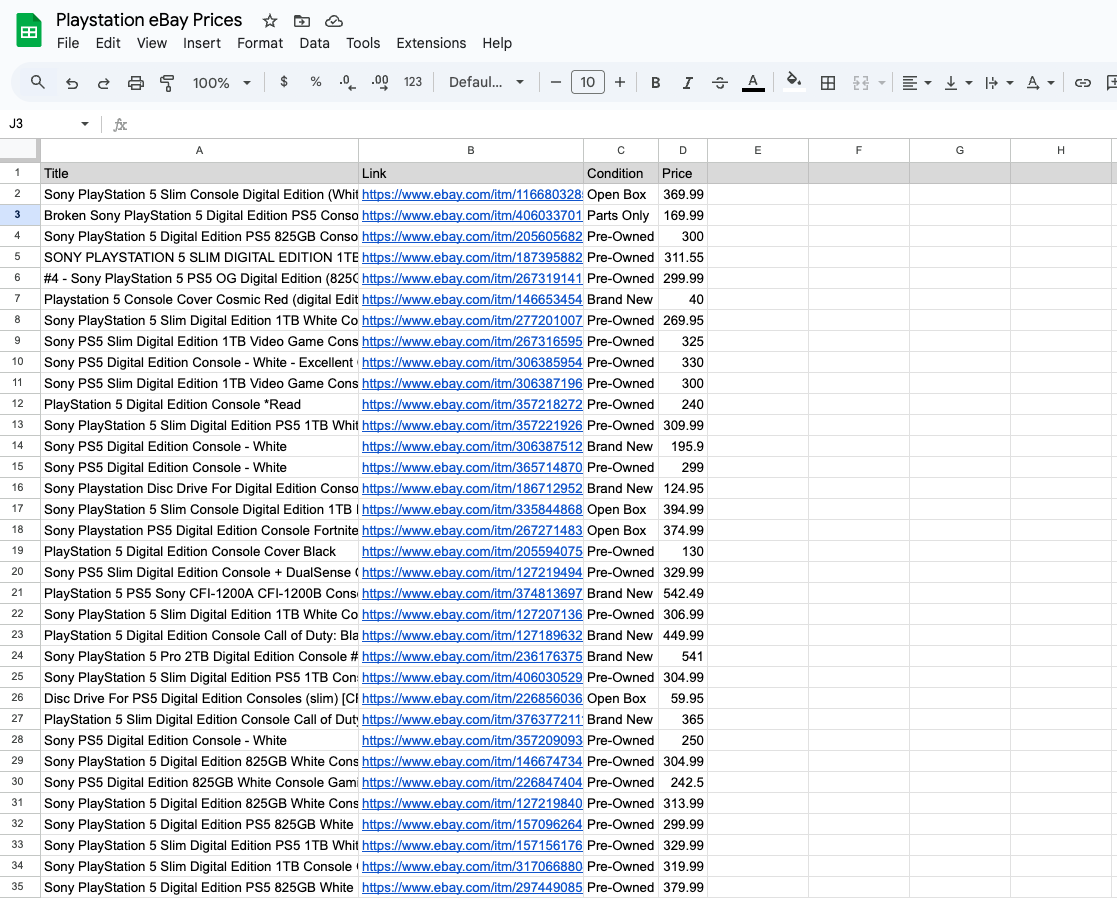Image resolution: width=1117 pixels, height=898 pixels.
Task: Increase decimal places
Action: click(x=380, y=82)
